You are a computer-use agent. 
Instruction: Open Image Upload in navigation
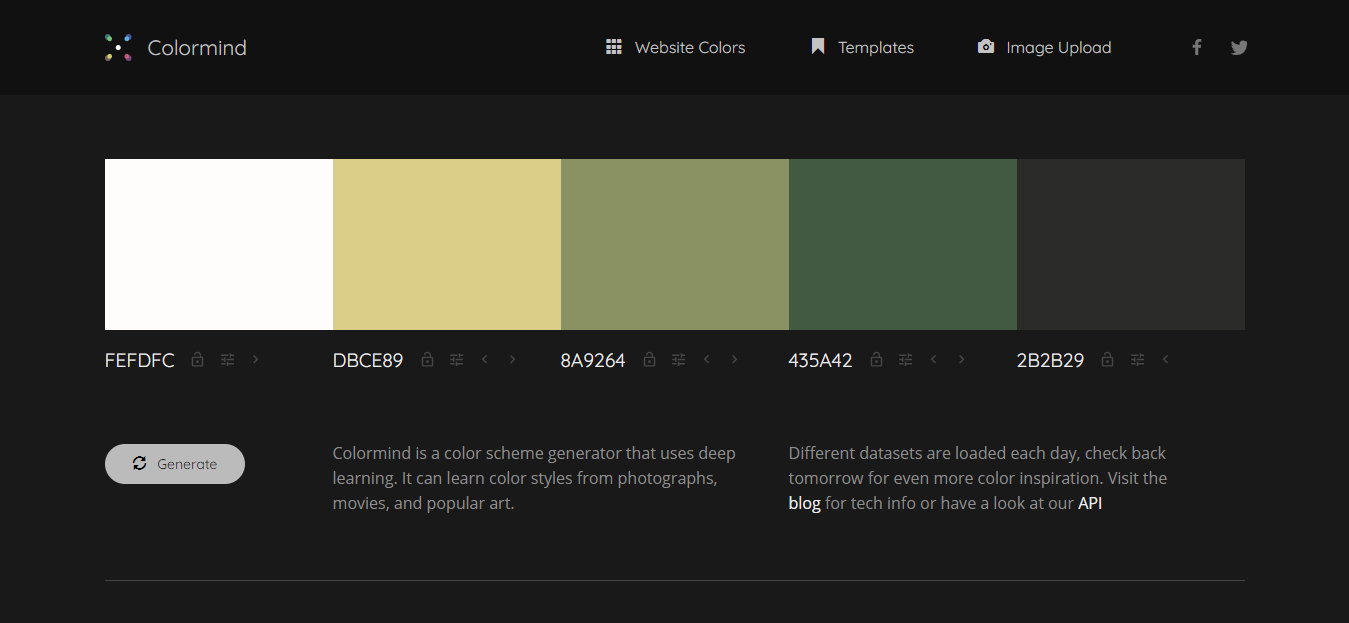click(1044, 47)
